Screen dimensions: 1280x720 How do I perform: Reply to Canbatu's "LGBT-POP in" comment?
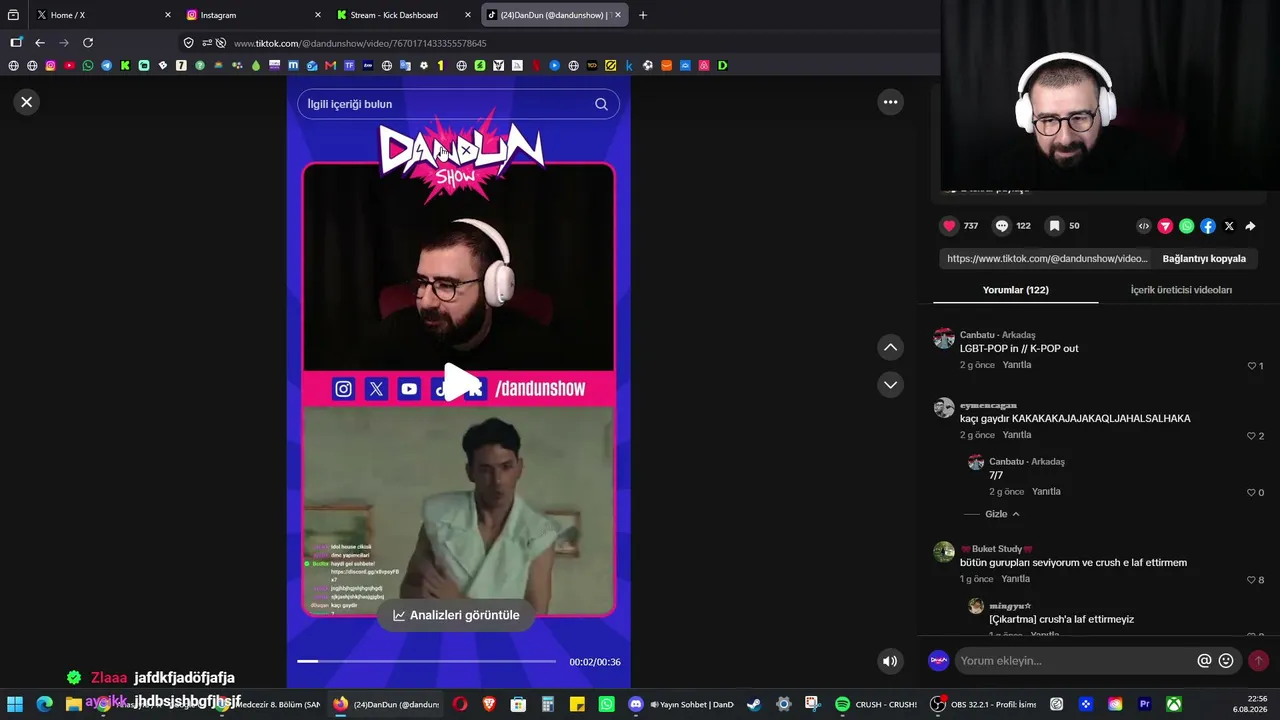coord(1017,365)
